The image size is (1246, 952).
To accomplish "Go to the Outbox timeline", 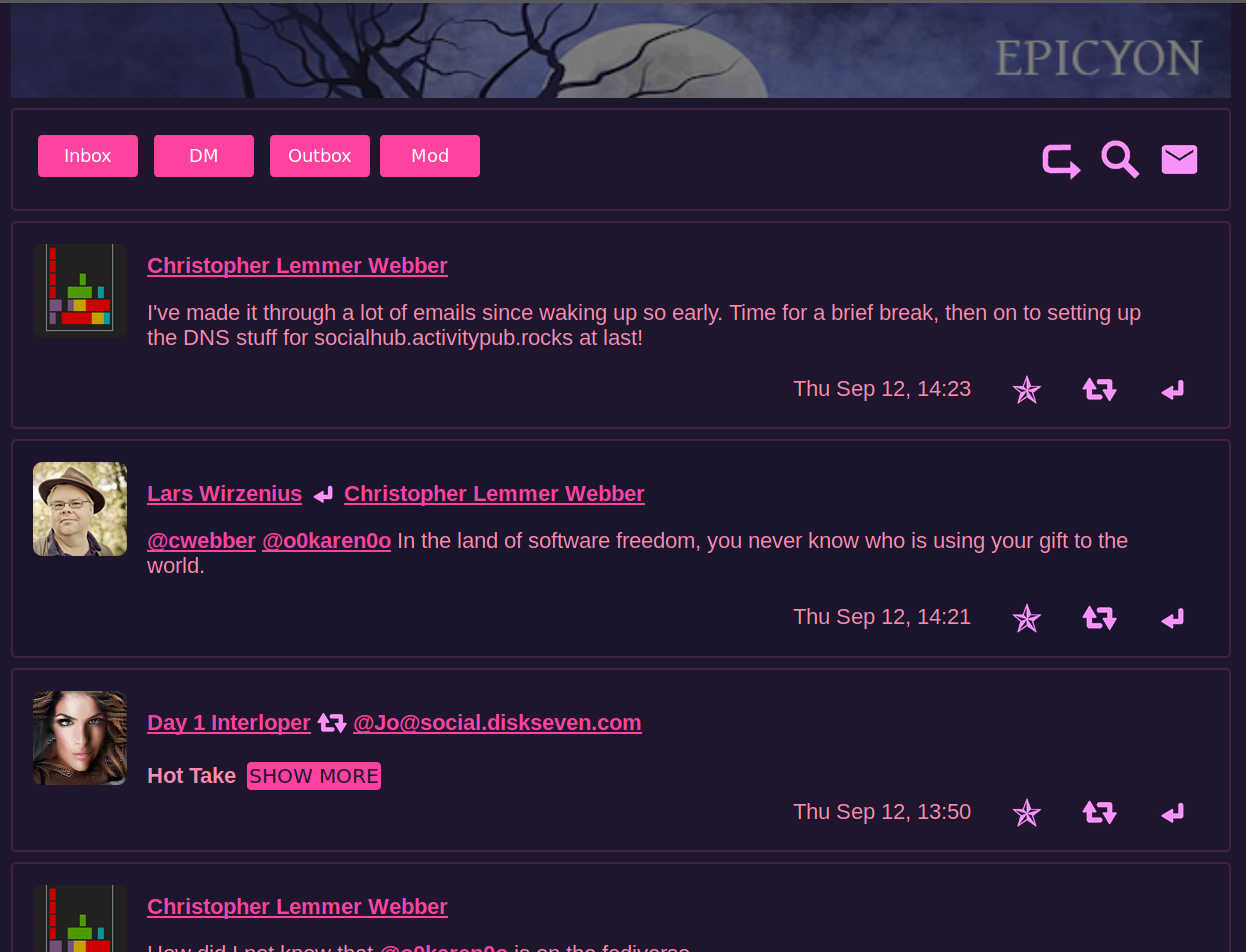I will click(x=320, y=156).
